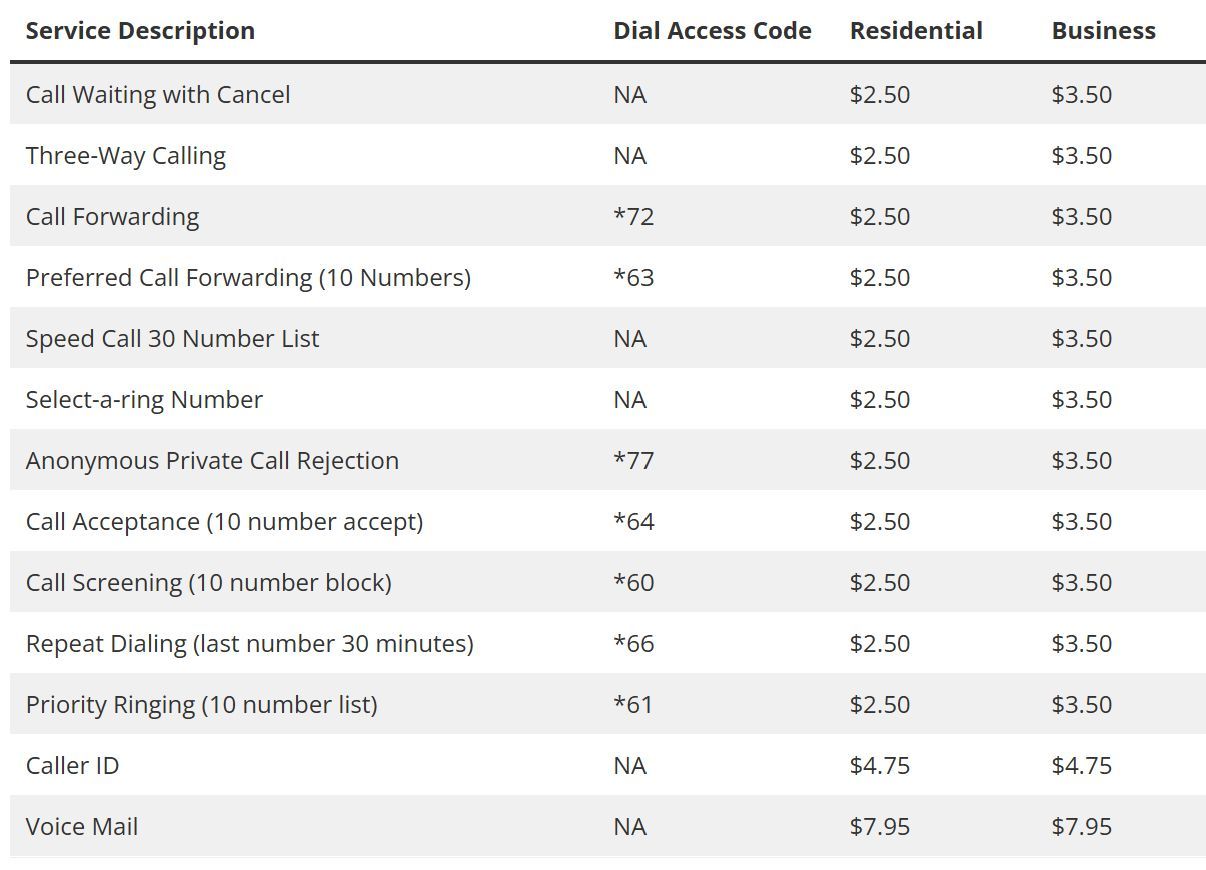Select the *63 dial access code
This screenshot has width=1206, height=870.
click(x=634, y=278)
